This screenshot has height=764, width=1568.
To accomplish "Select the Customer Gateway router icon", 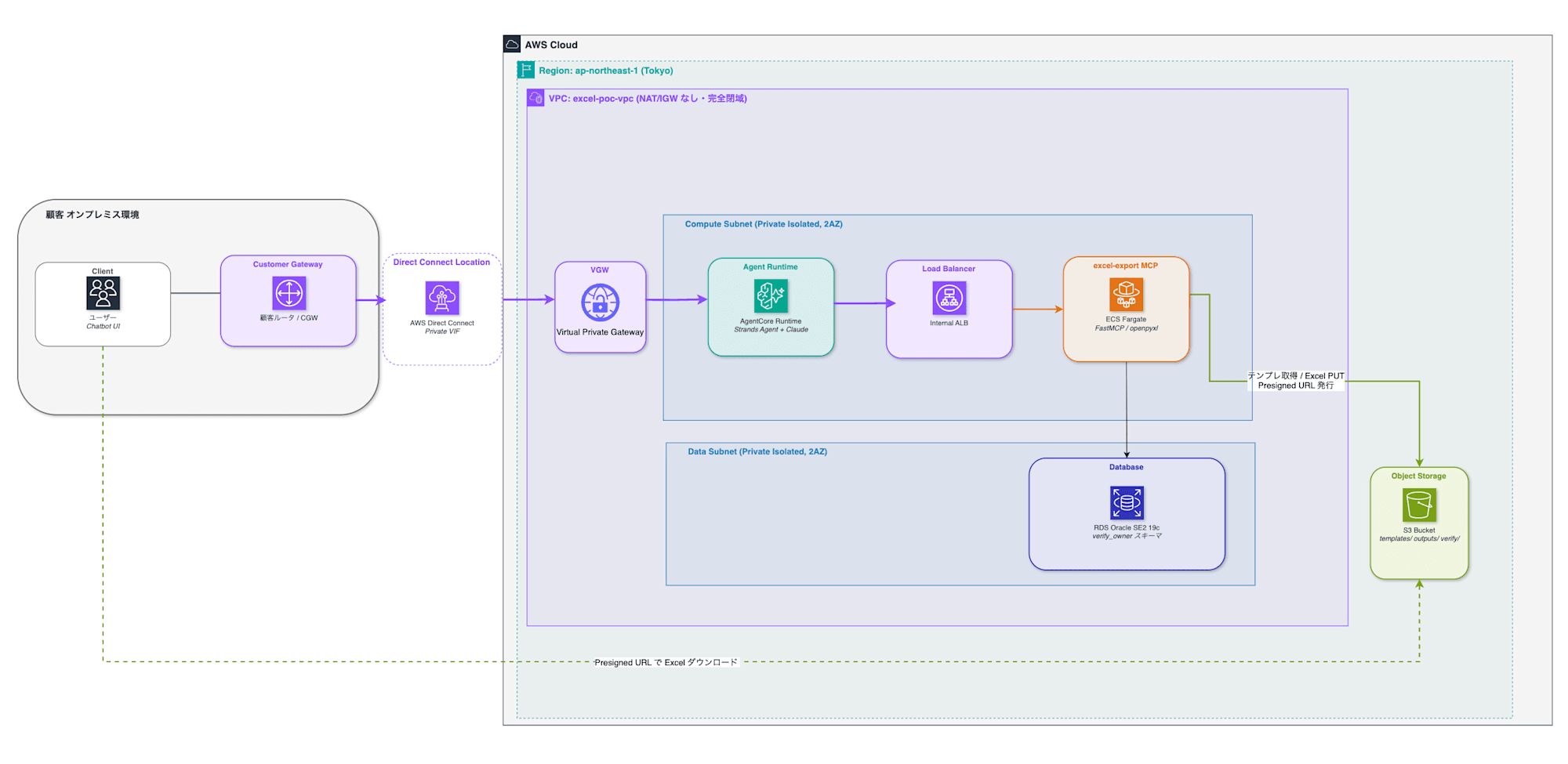I will pos(289,294).
